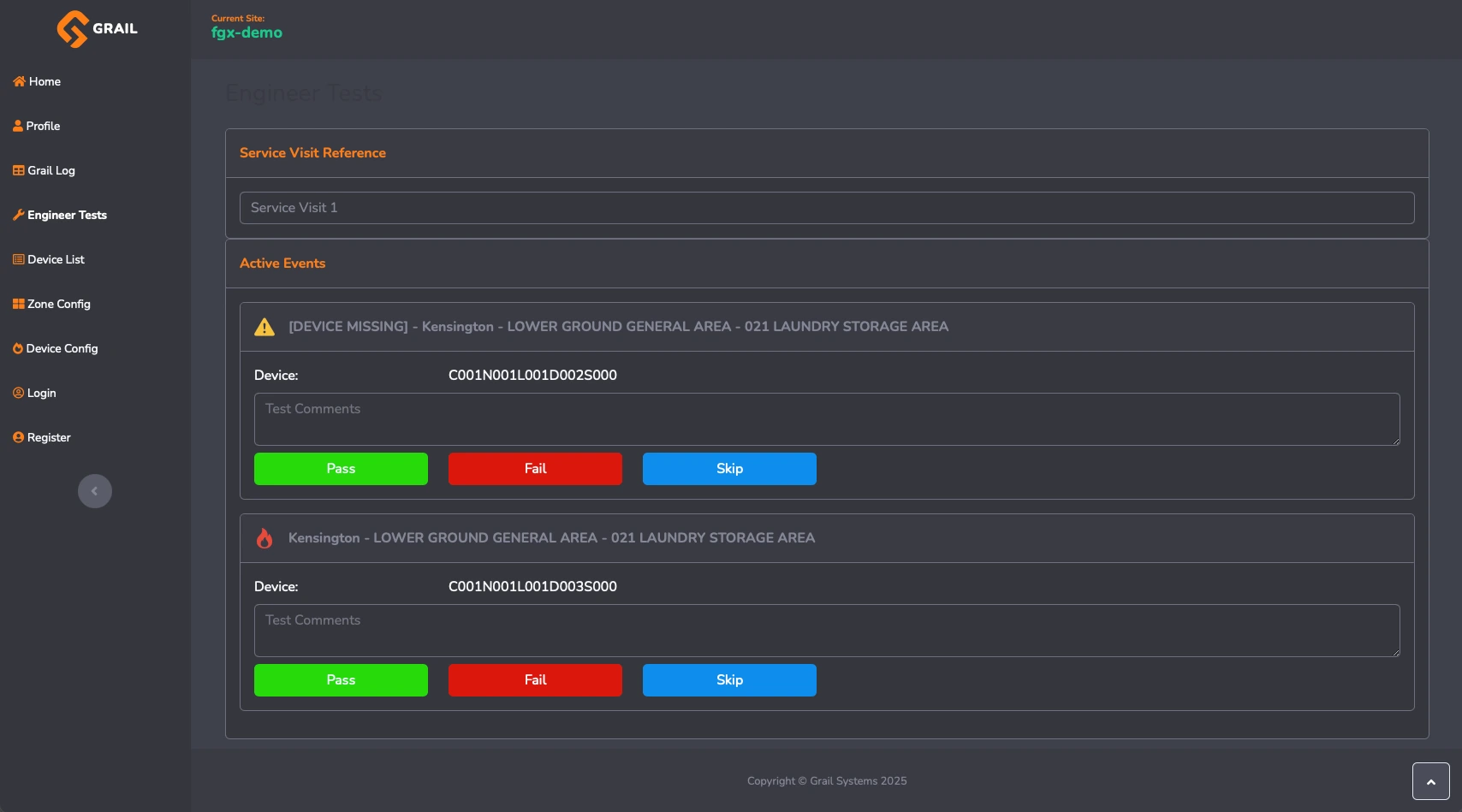
Task: Click the Zone Config grid icon
Action: tap(19, 304)
